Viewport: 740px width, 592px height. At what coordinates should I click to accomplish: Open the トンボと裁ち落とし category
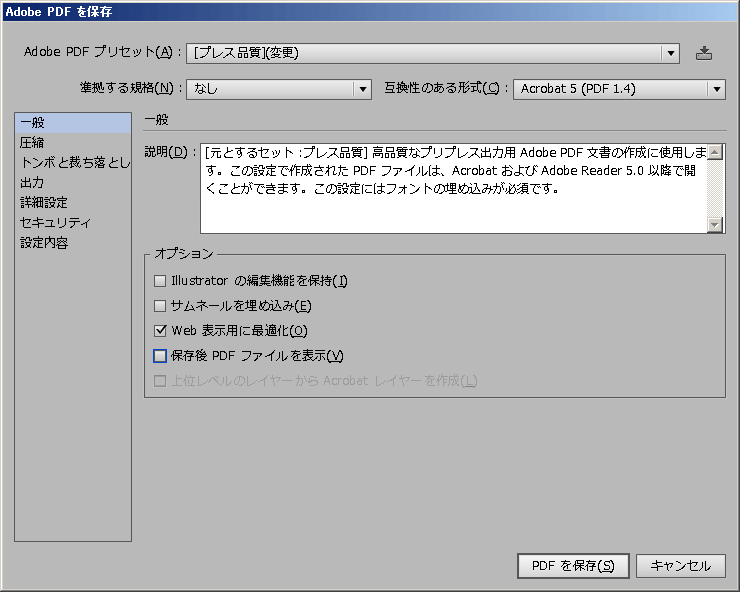tap(72, 163)
